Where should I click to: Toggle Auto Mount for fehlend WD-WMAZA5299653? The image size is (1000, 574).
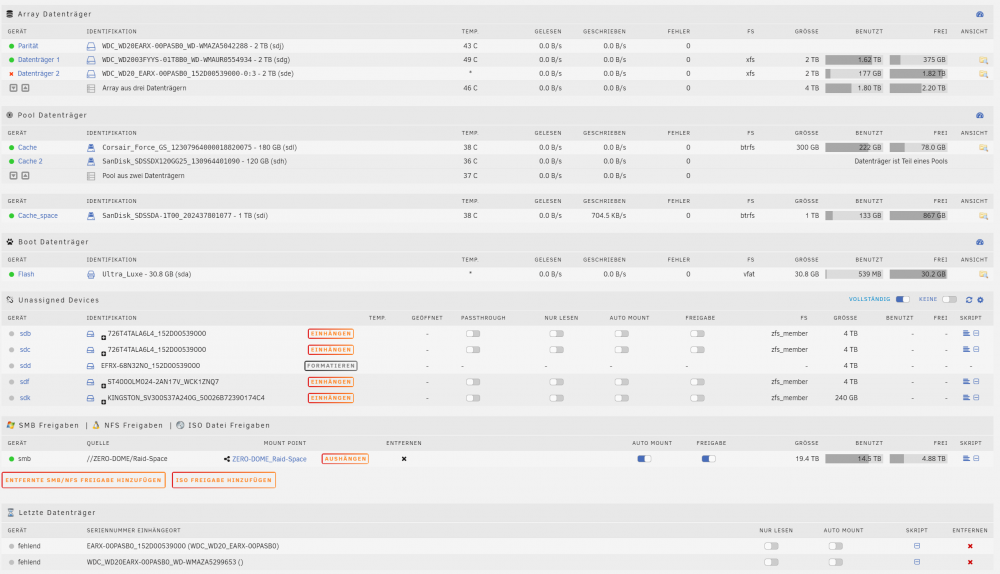click(x=836, y=562)
